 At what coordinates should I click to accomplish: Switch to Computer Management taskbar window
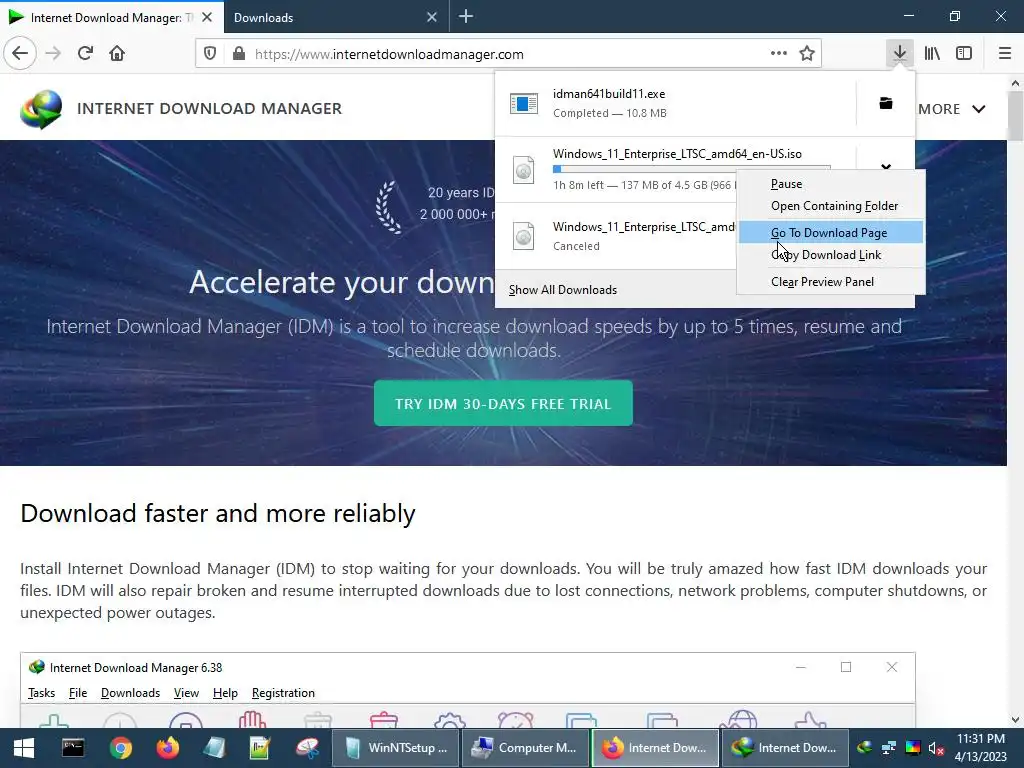(x=525, y=748)
